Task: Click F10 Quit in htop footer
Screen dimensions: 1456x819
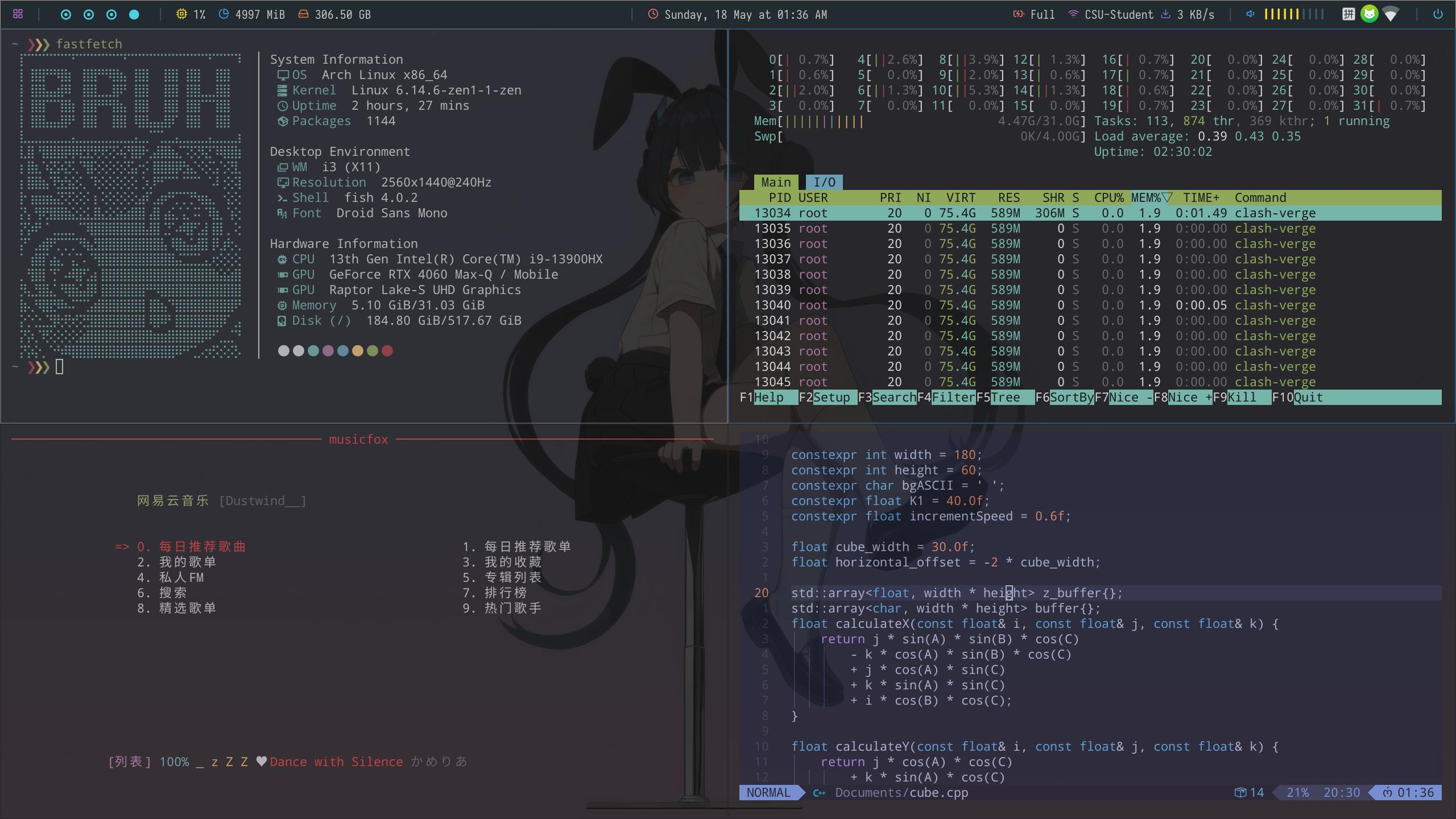Action: (1308, 398)
